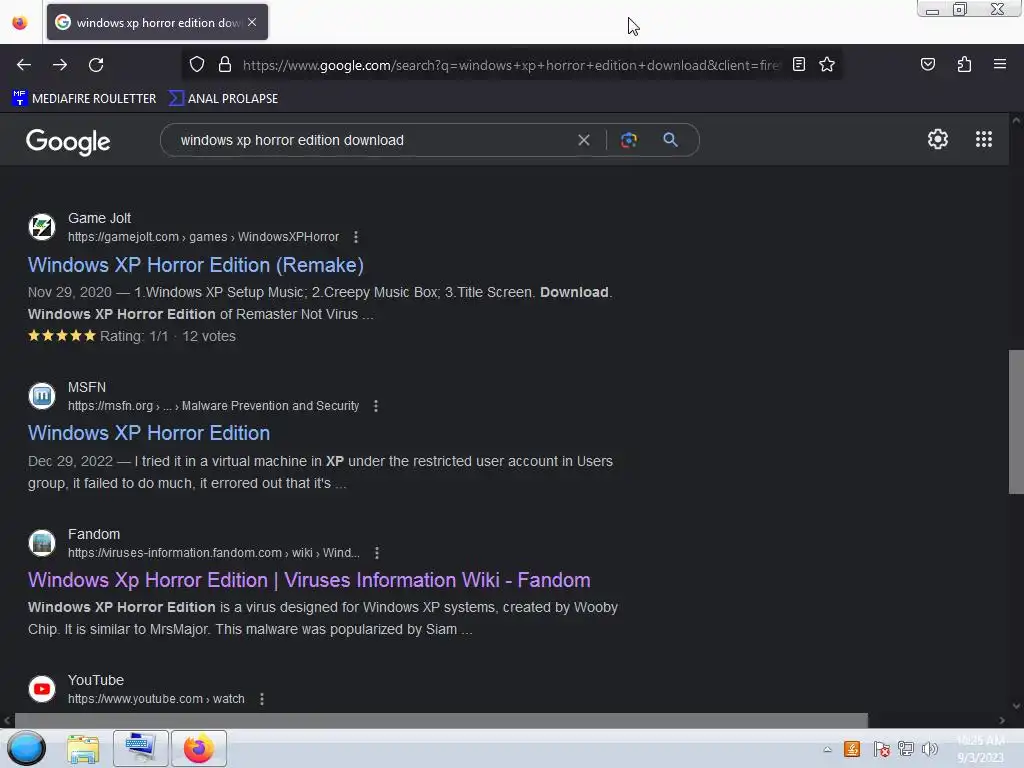The width and height of the screenshot is (1024, 768).
Task: Click the gamejolt.com breadcrumb URL
Action: tap(203, 237)
